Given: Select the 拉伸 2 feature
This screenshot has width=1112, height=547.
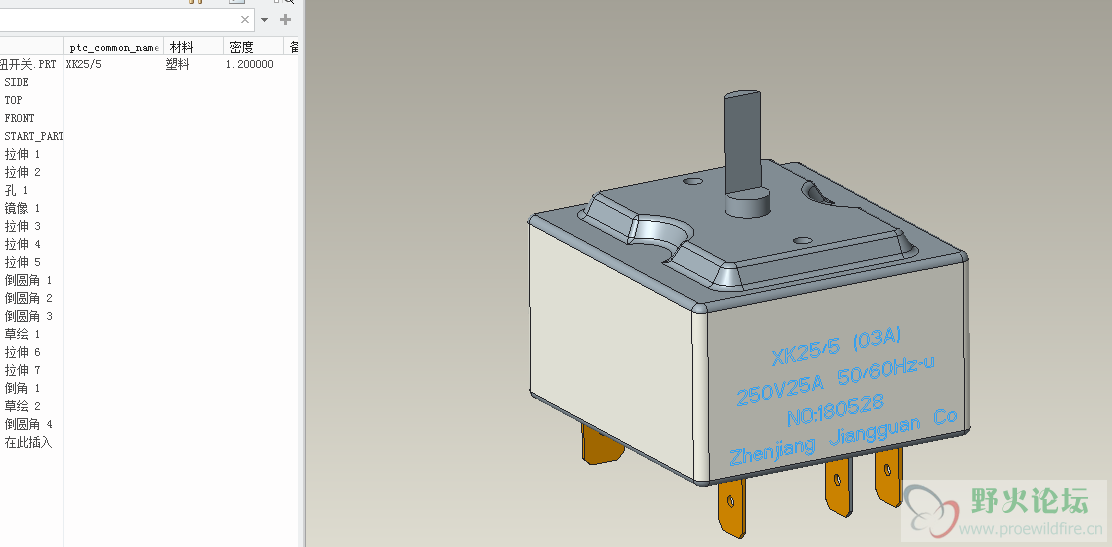Looking at the screenshot, I should click(x=22, y=172).
